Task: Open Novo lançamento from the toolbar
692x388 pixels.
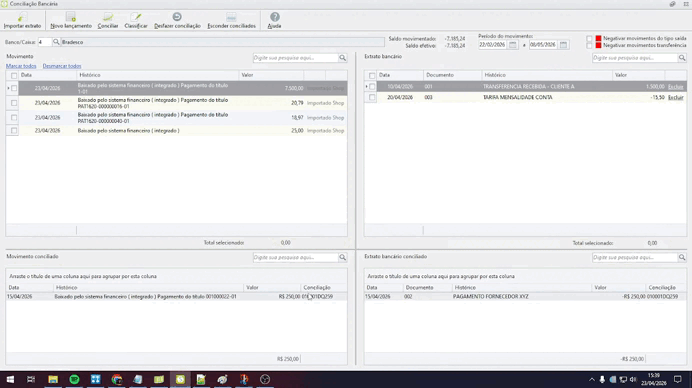Action: (71, 20)
